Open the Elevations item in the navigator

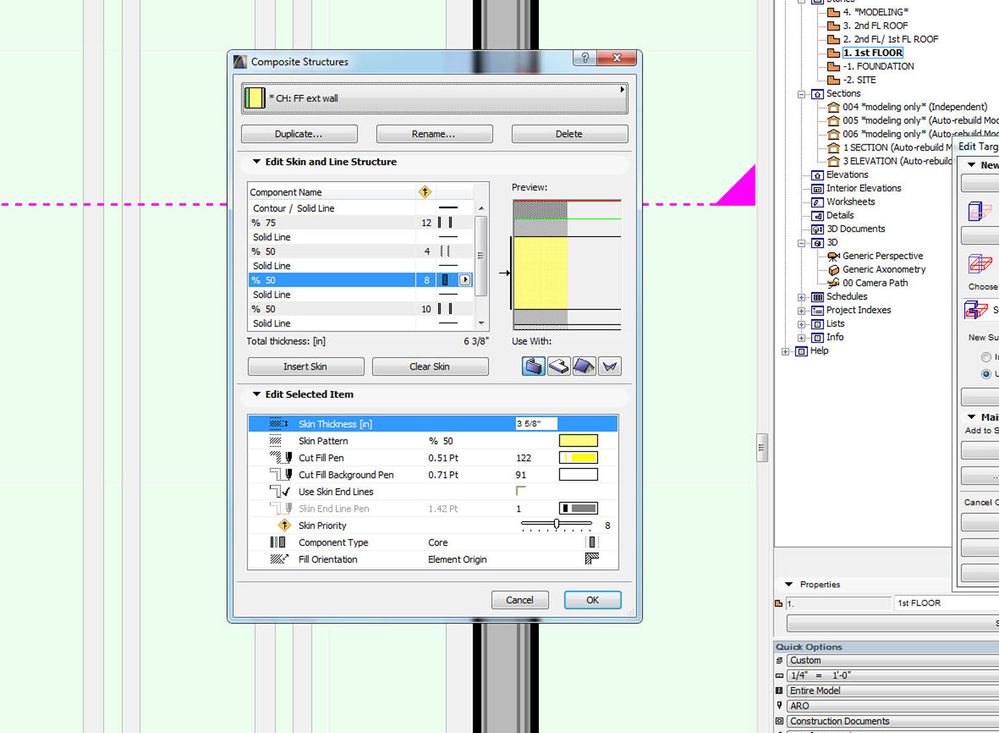(847, 175)
